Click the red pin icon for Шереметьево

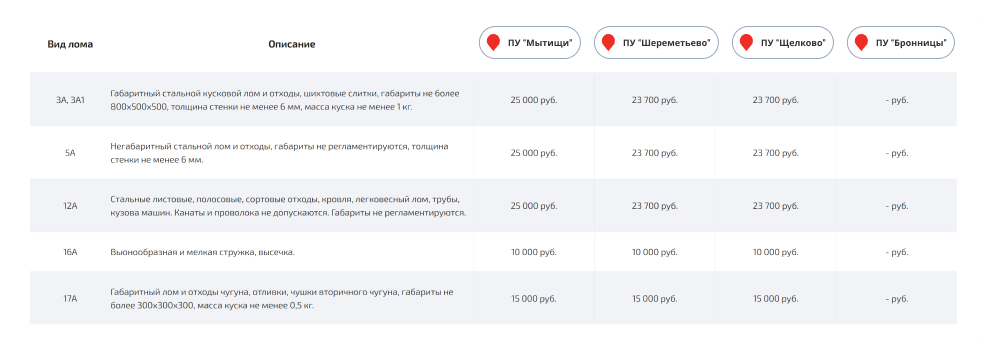tap(608, 43)
